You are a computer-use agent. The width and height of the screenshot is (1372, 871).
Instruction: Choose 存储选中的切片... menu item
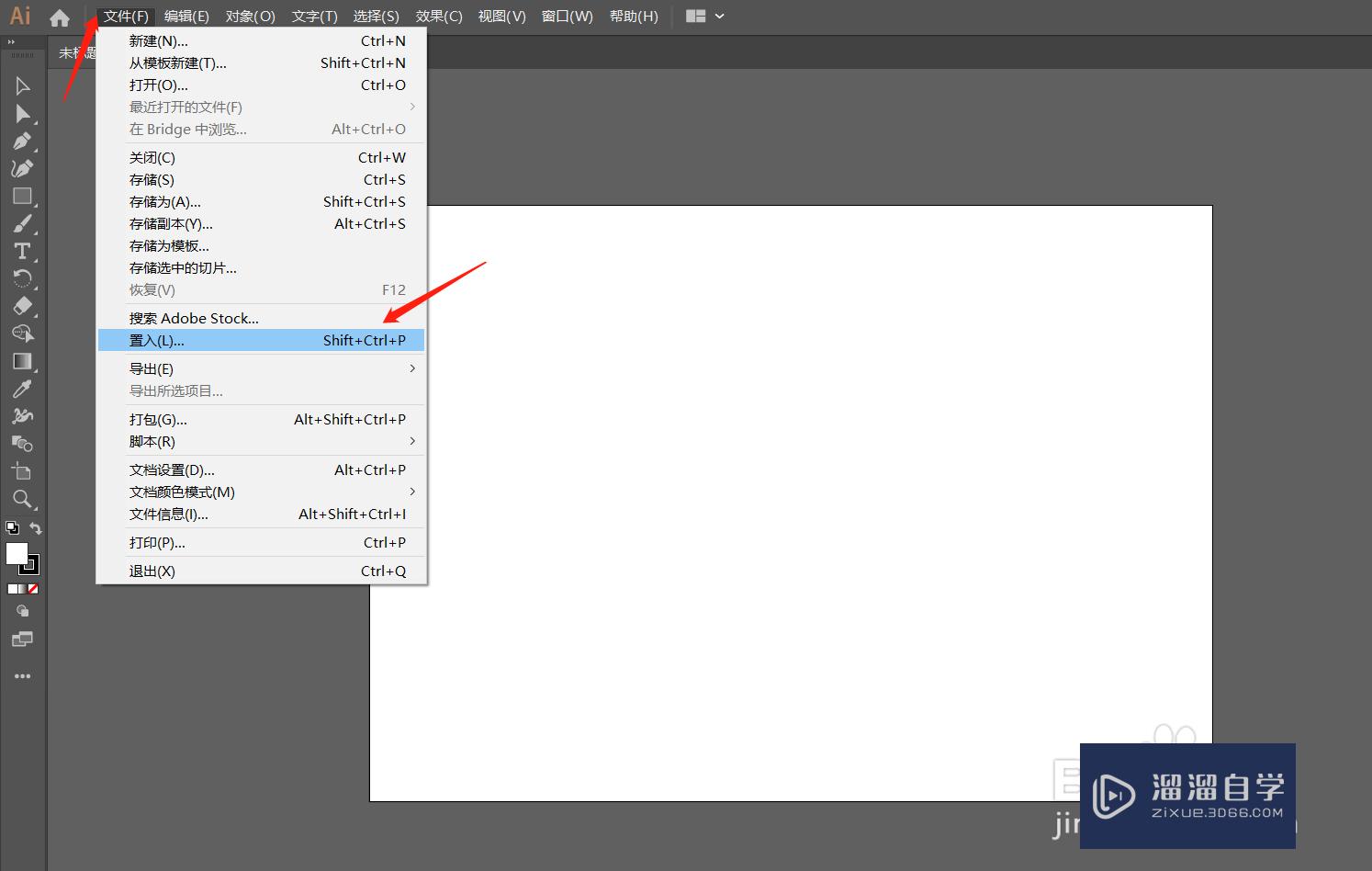tap(261, 267)
